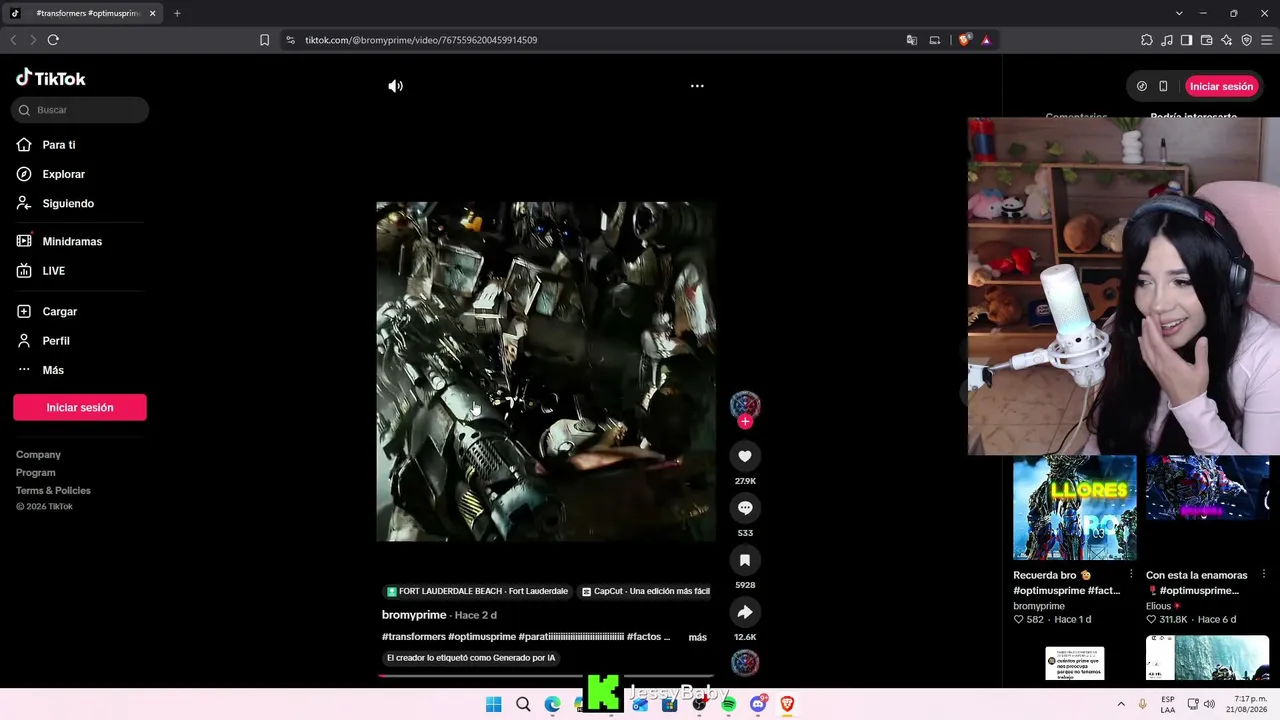The height and width of the screenshot is (720, 1280).
Task: Open the Brave Shields lion icon
Action: click(964, 40)
